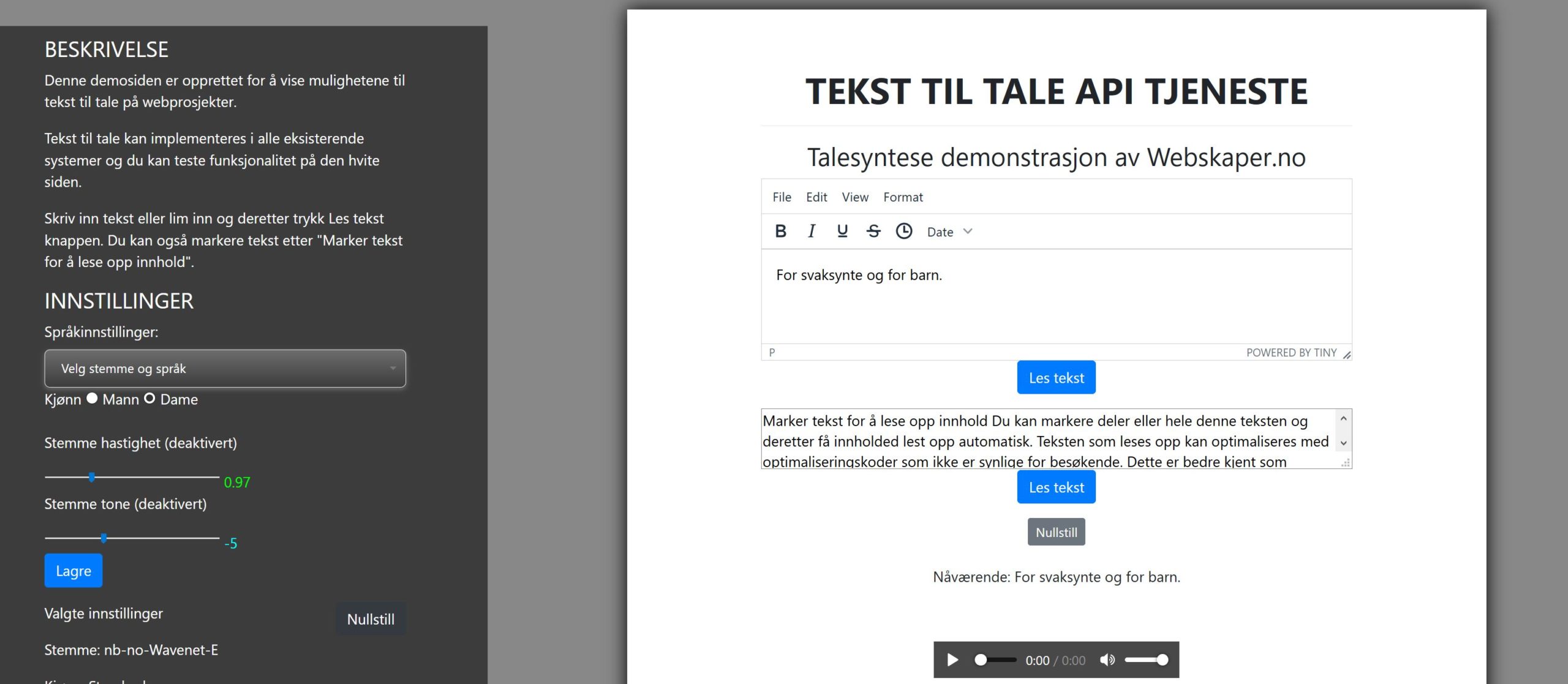The image size is (1568, 684).
Task: Mute the audio player speaker icon
Action: point(1107,660)
